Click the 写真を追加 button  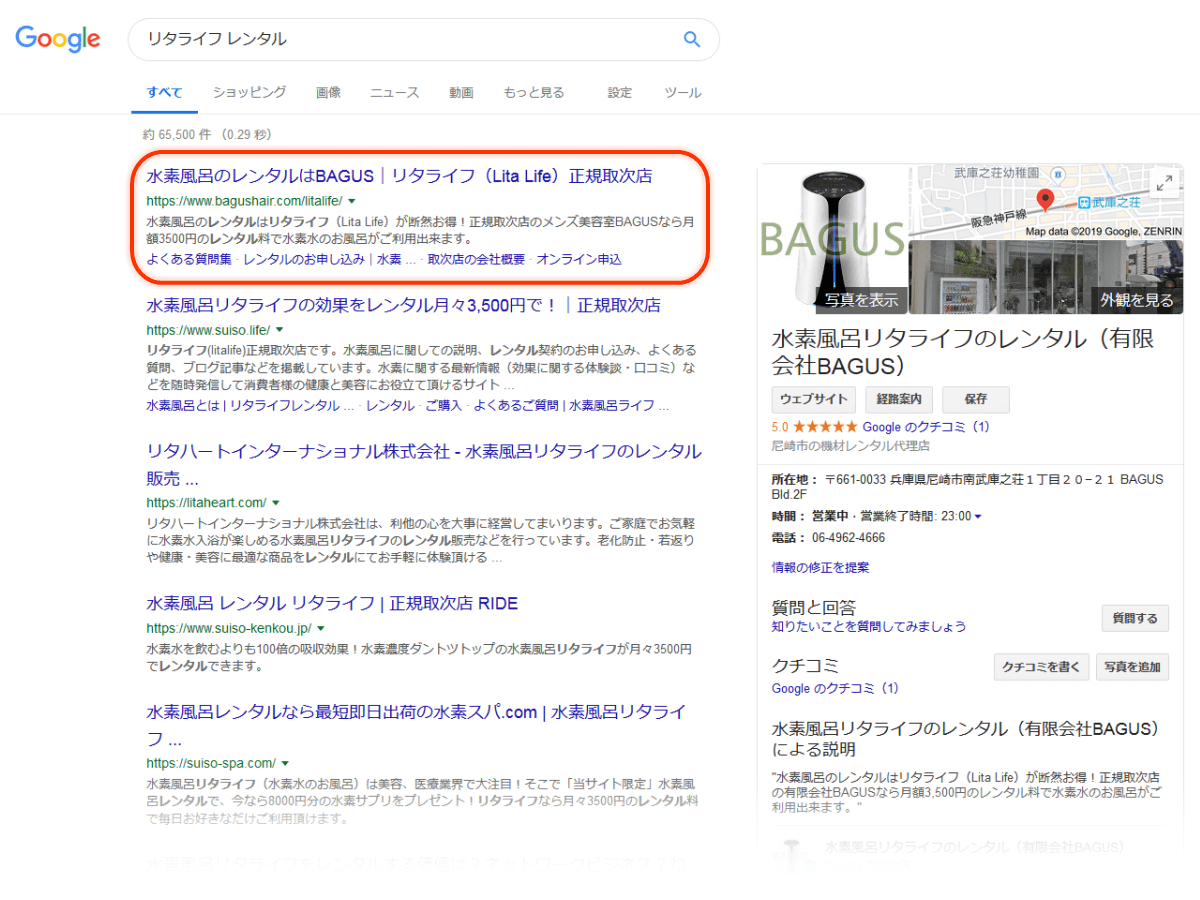1132,667
